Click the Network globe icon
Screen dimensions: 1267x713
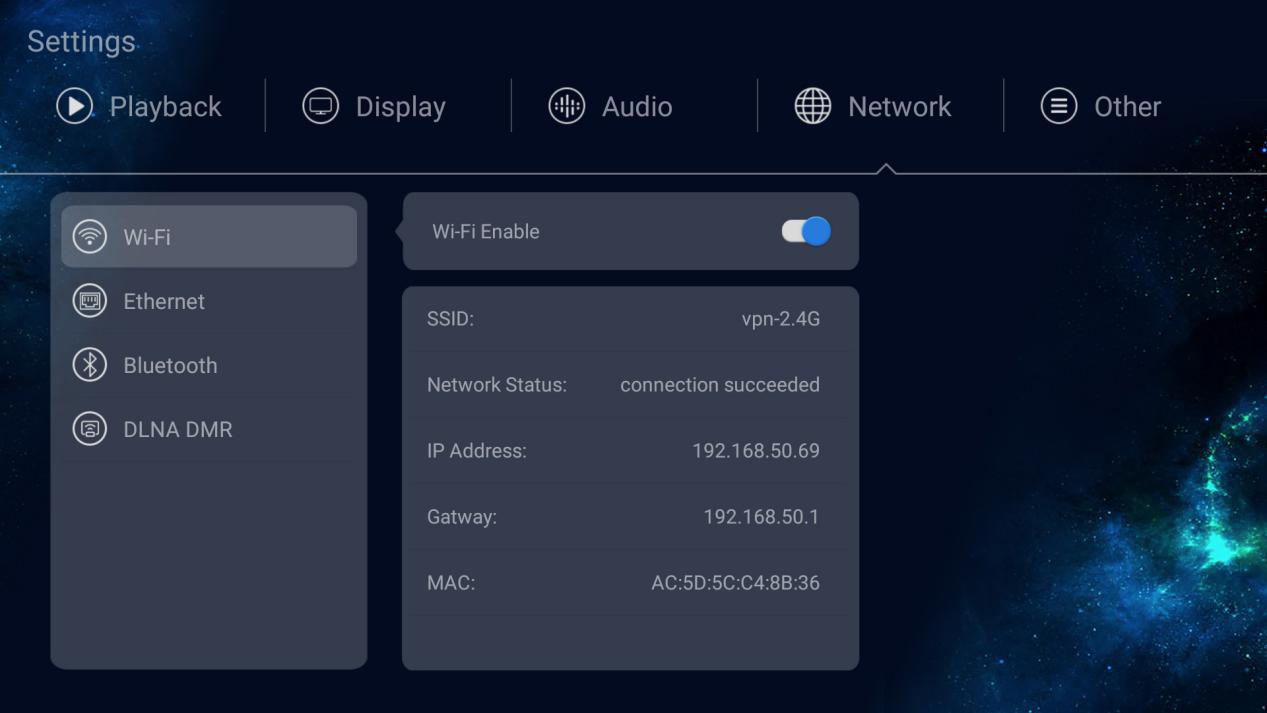tap(812, 106)
